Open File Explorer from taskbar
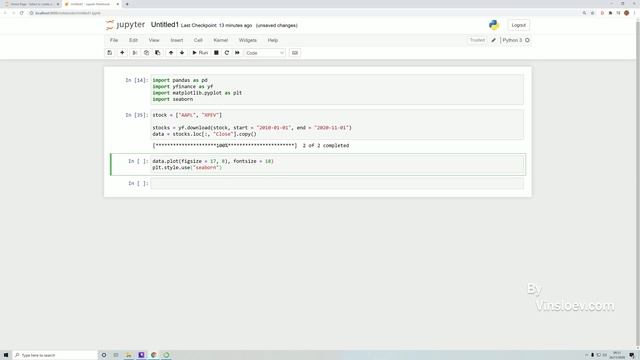This screenshot has width=640, height=360. click(129, 355)
